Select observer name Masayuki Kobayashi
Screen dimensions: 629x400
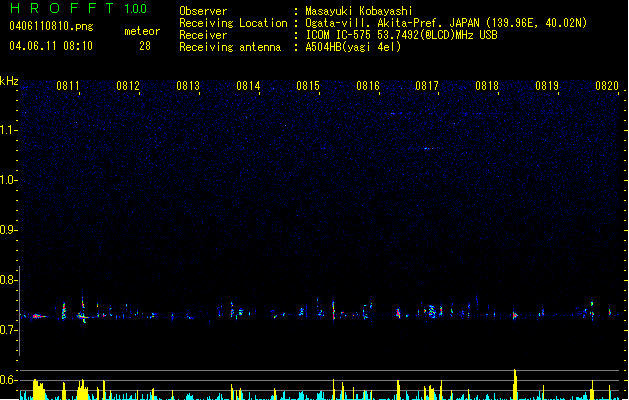pyautogui.click(x=359, y=11)
